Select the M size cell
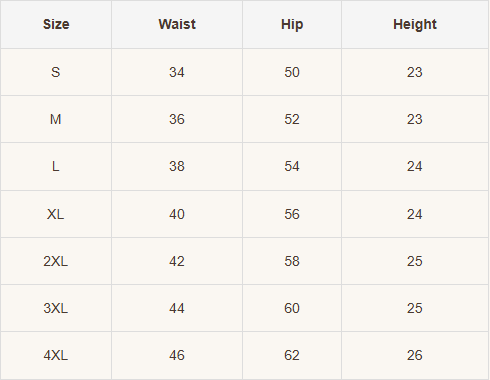 tap(56, 119)
